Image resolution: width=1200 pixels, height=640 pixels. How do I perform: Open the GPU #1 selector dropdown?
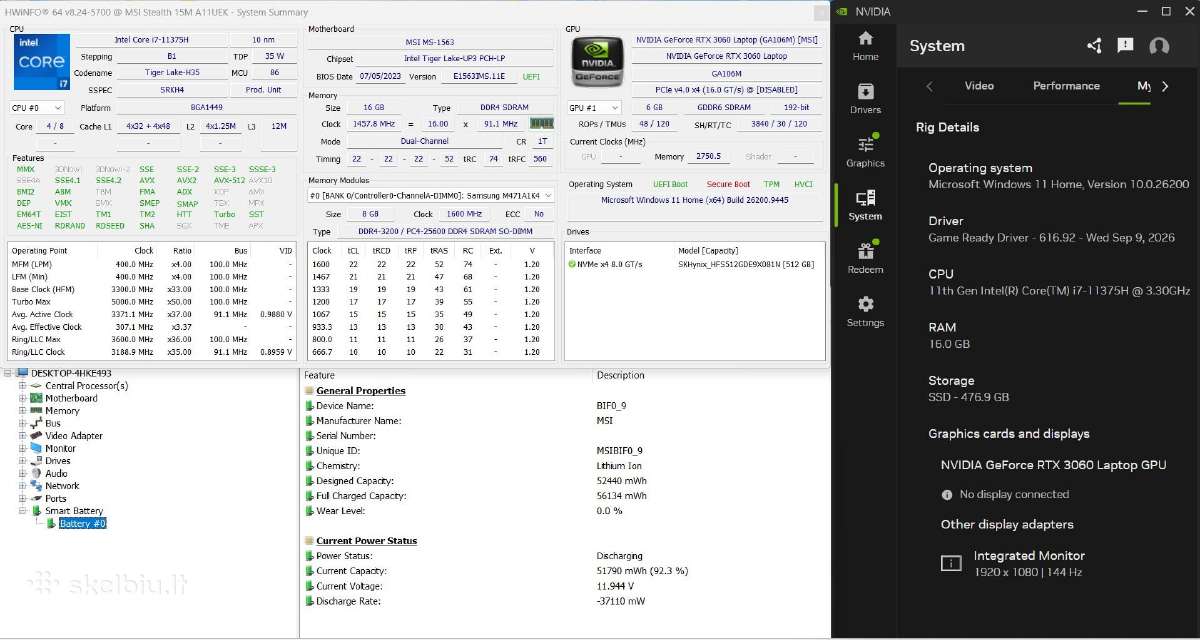(596, 107)
